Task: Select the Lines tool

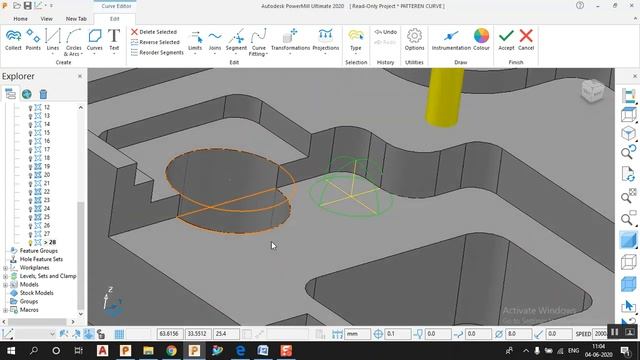Action: [x=53, y=41]
